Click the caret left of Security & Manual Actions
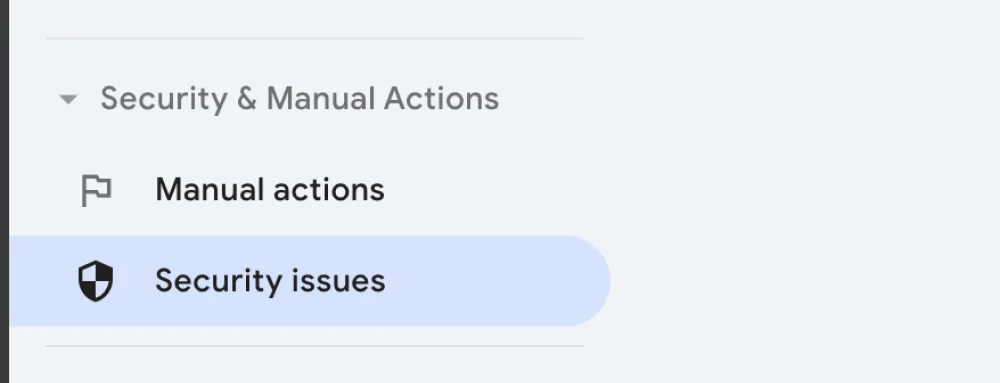The image size is (1000, 383). pos(68,99)
